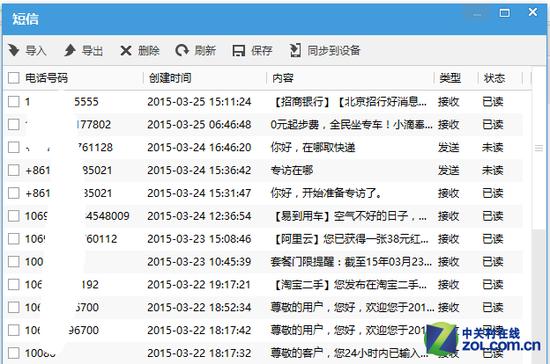Open the 套餐门限提醒 message content
The width and height of the screenshot is (550, 364).
351,262
